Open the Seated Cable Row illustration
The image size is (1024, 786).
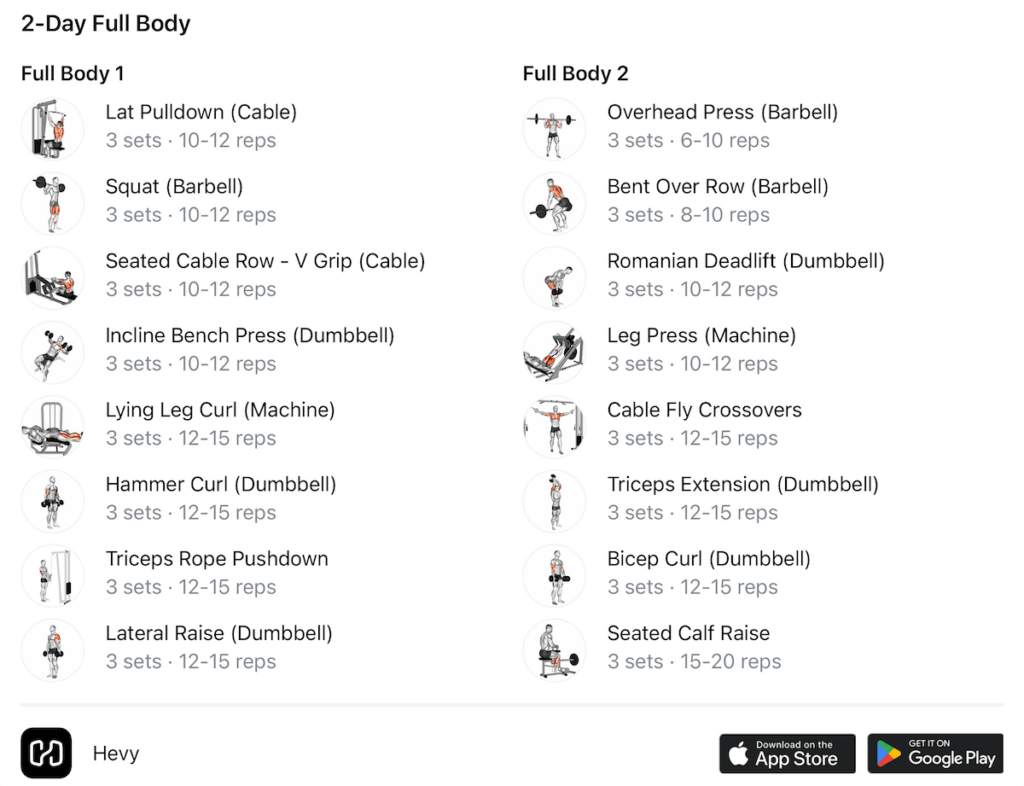point(52,277)
